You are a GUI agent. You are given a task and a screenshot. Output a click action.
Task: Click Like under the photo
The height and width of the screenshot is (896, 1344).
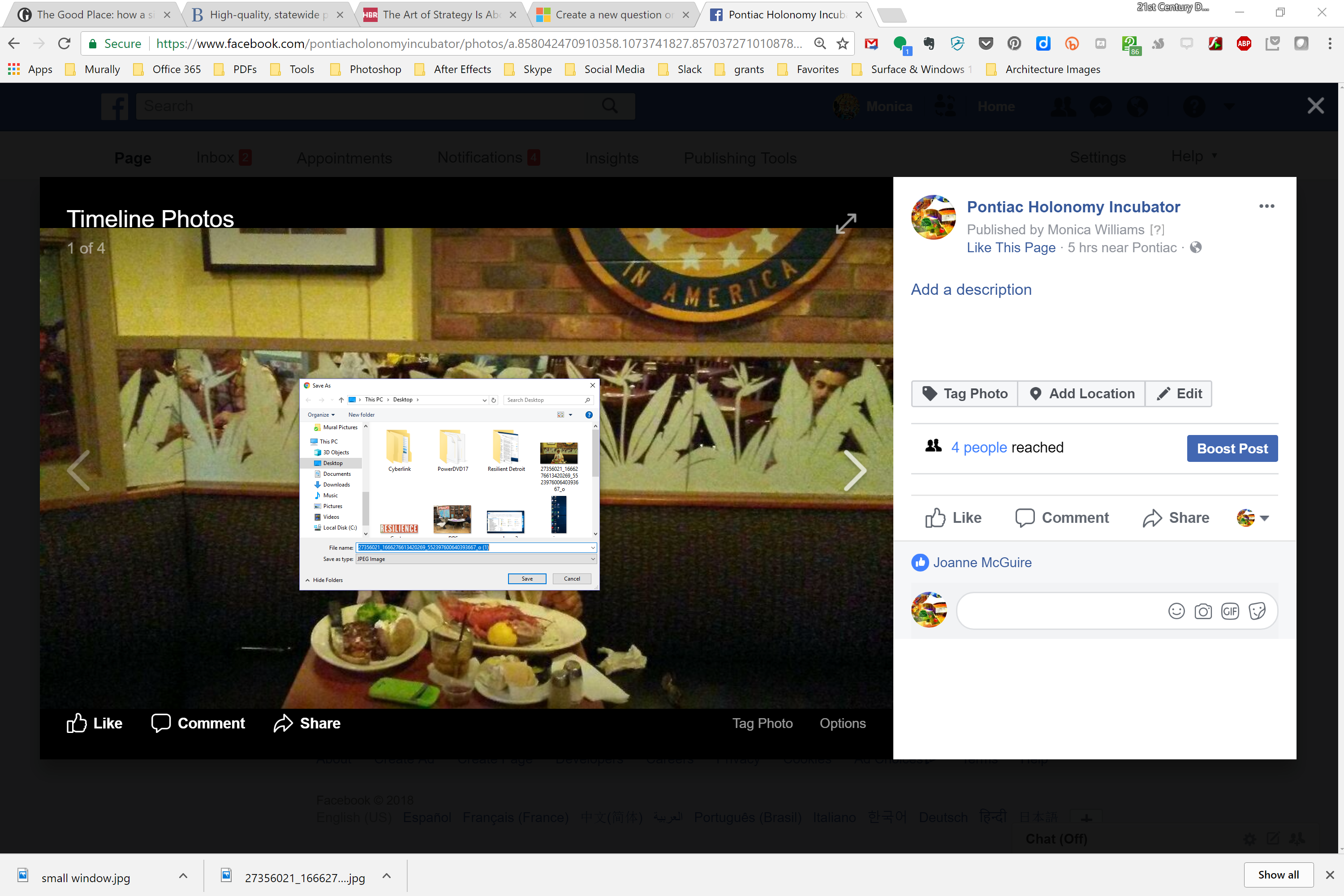click(94, 724)
